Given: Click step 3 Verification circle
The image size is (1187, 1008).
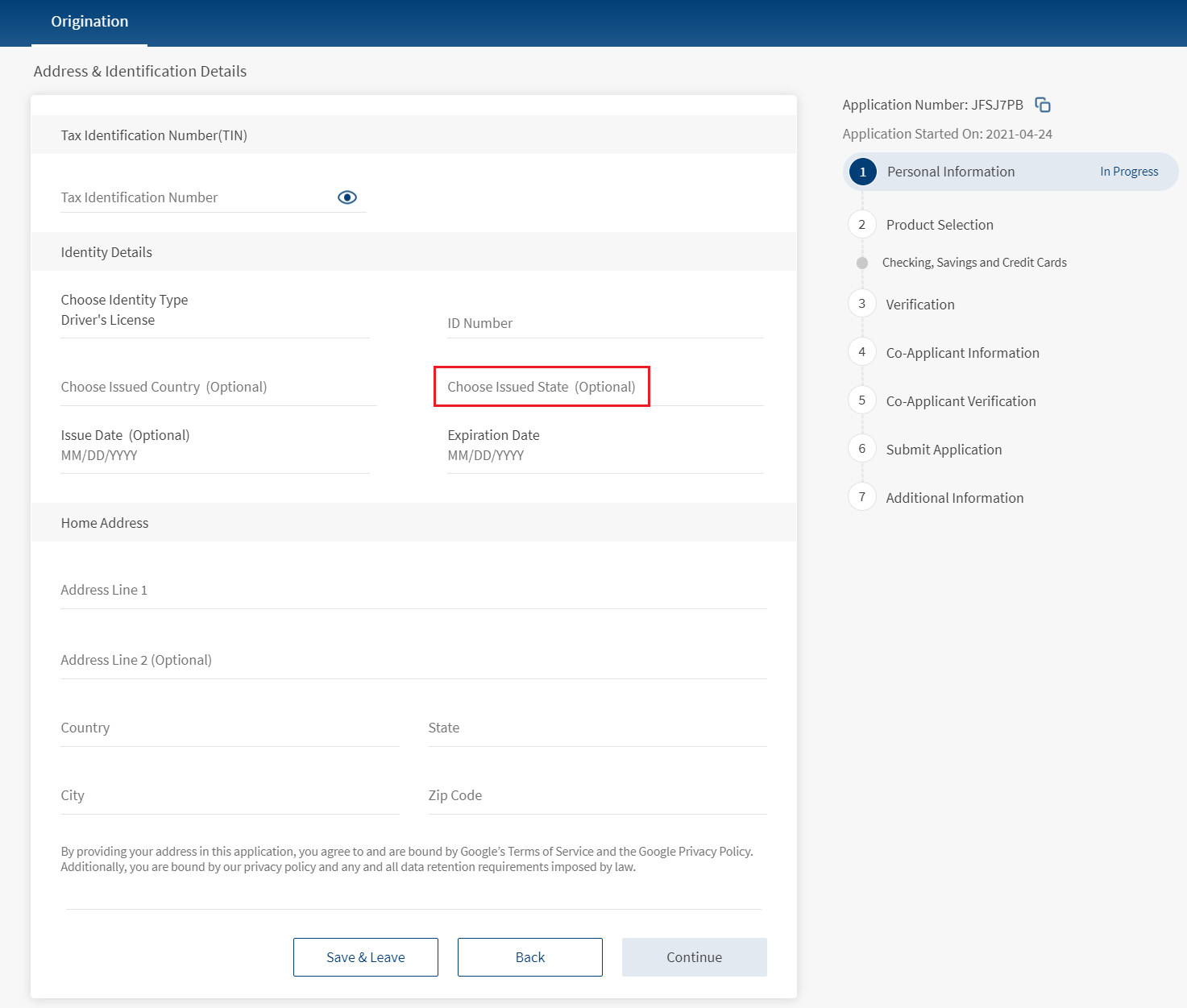Looking at the screenshot, I should [x=862, y=304].
